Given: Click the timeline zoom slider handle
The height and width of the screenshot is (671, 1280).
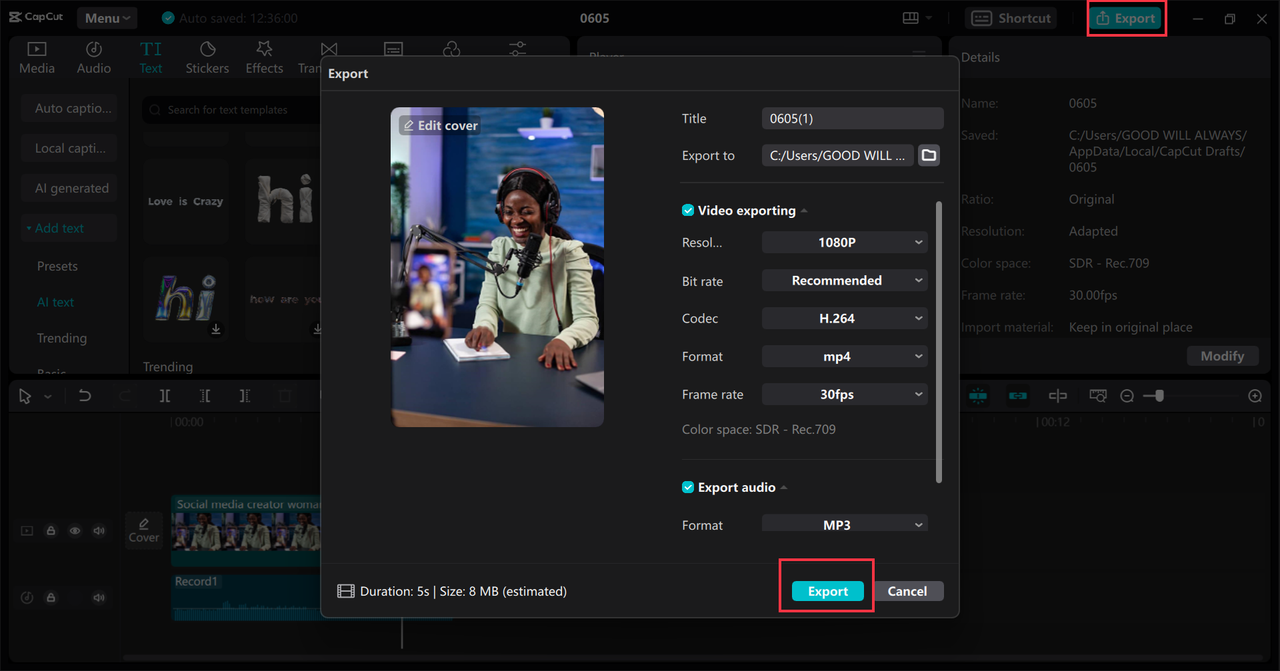Looking at the screenshot, I should pos(1159,396).
